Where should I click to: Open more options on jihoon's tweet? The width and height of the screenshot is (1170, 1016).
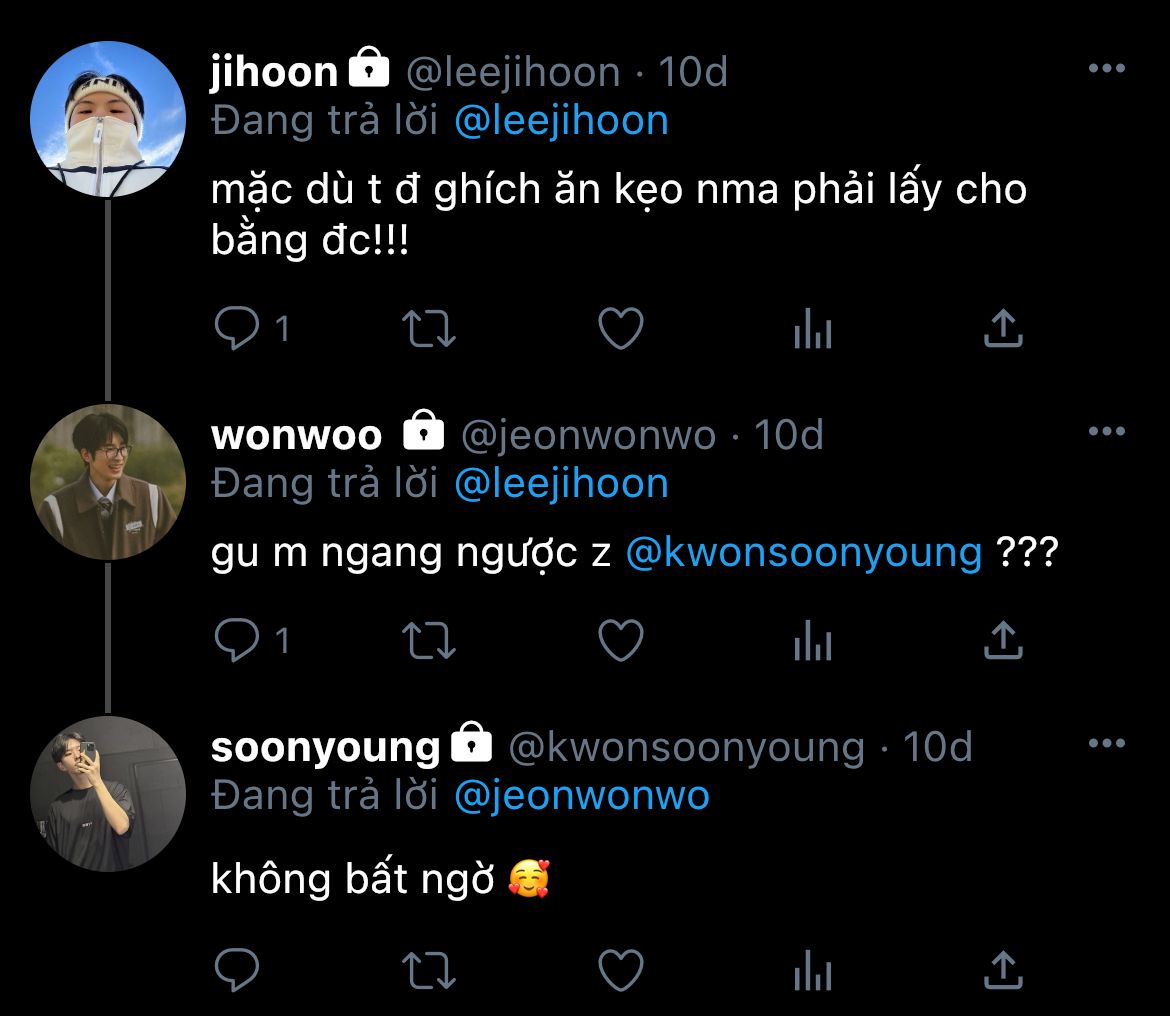tap(1106, 69)
